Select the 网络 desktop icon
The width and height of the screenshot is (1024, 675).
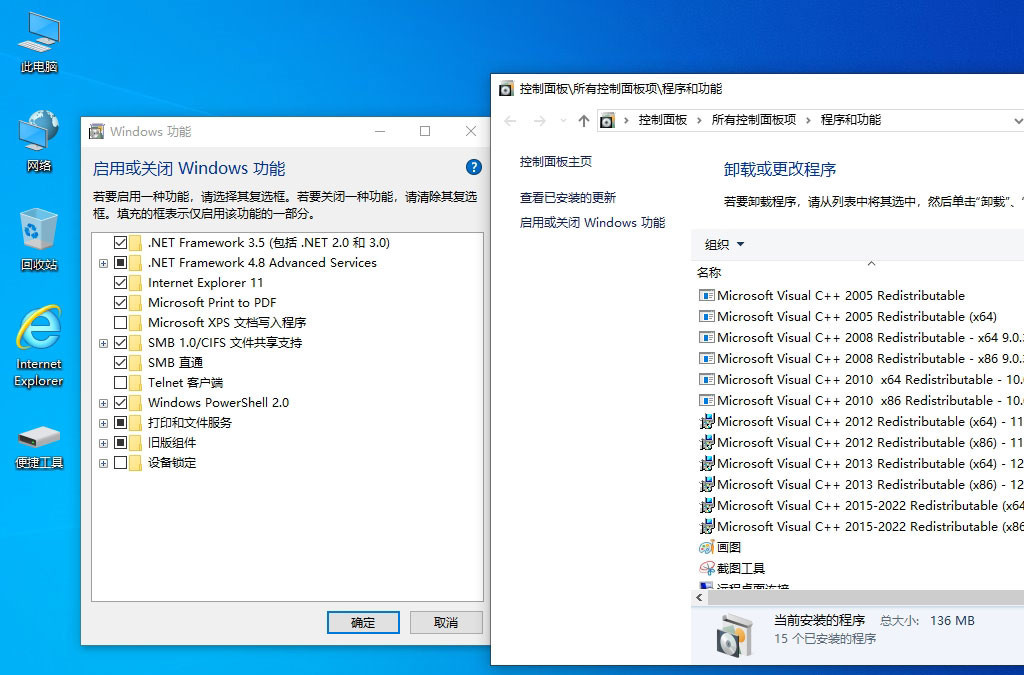click(x=39, y=141)
